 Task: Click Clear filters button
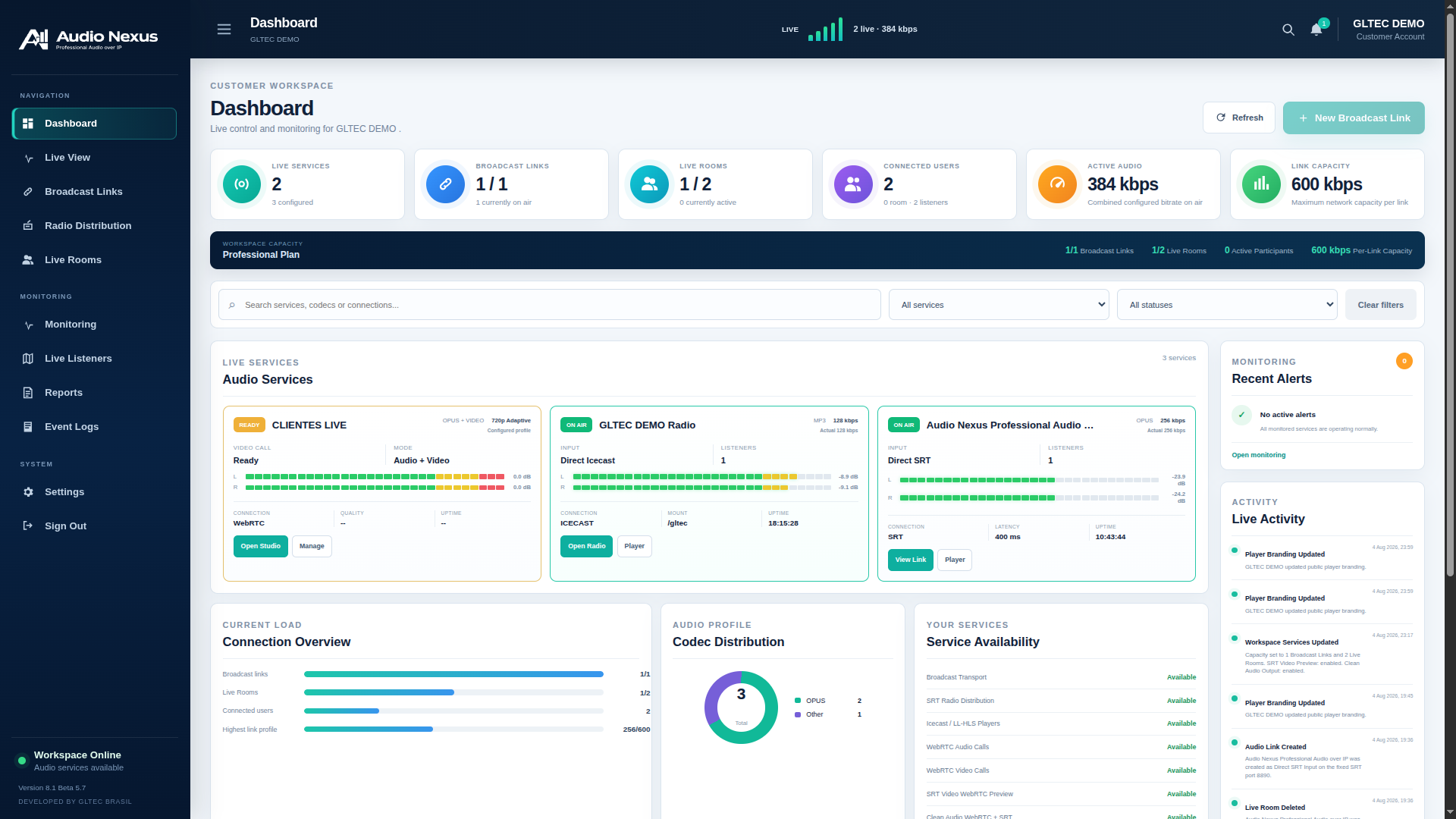(x=1380, y=305)
